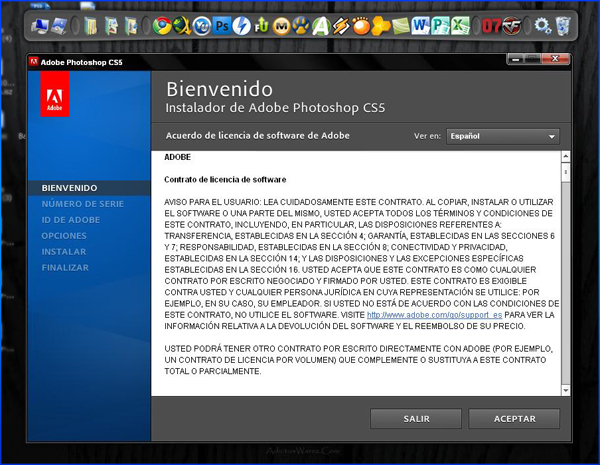The width and height of the screenshot is (600, 465).
Task: Launch Daemon Tools blue lightning icon
Action: pyautogui.click(x=241, y=26)
